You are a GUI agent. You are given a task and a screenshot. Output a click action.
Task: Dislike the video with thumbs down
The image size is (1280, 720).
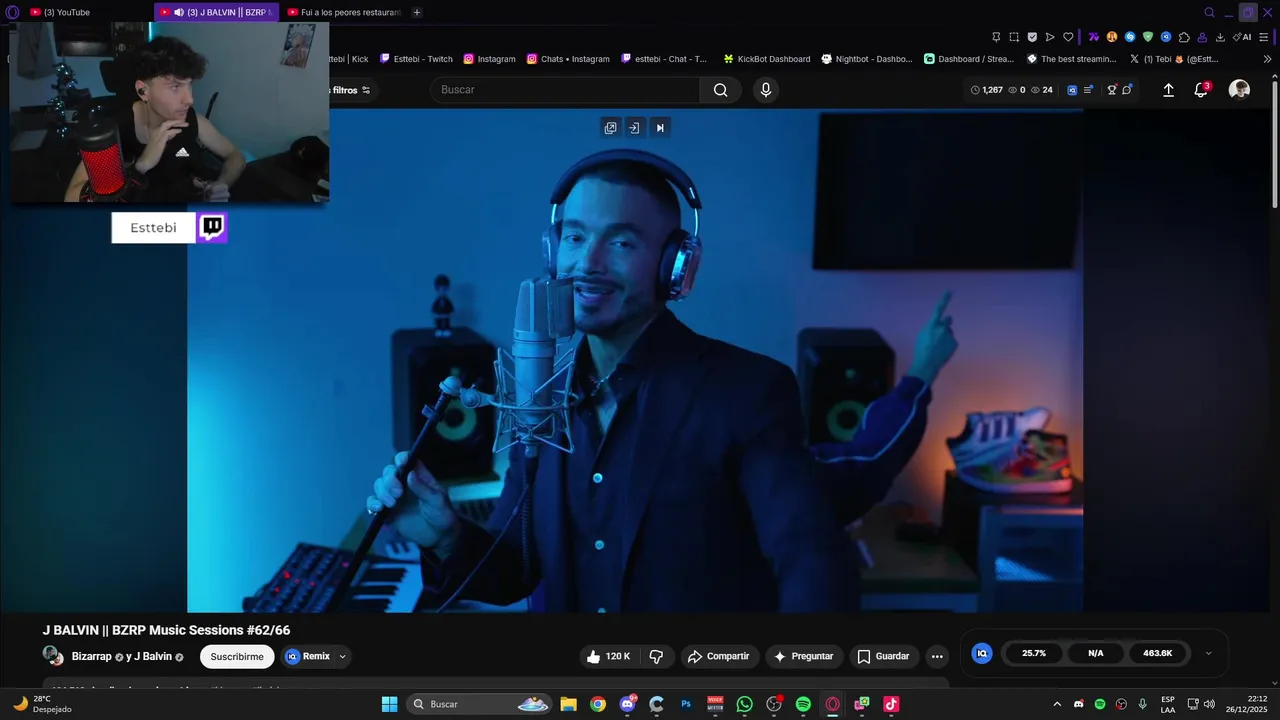(x=656, y=656)
